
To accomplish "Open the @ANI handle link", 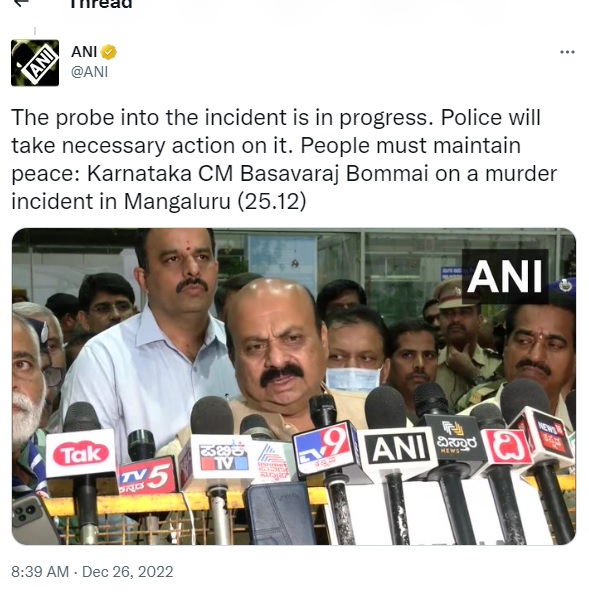I will [90, 72].
